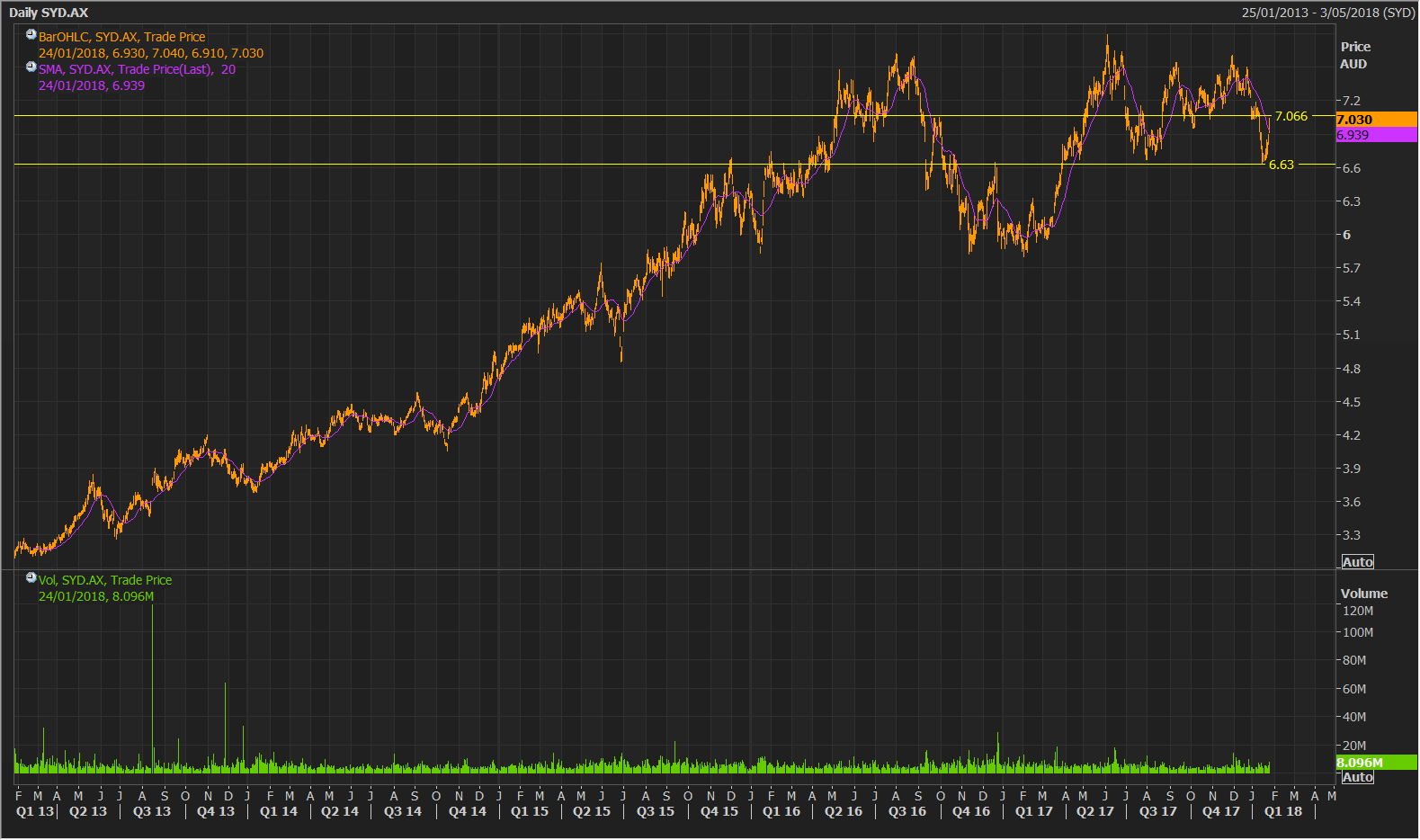The width and height of the screenshot is (1420, 840).
Task: Click the Q3 15 quarter label
Action: 656,811
